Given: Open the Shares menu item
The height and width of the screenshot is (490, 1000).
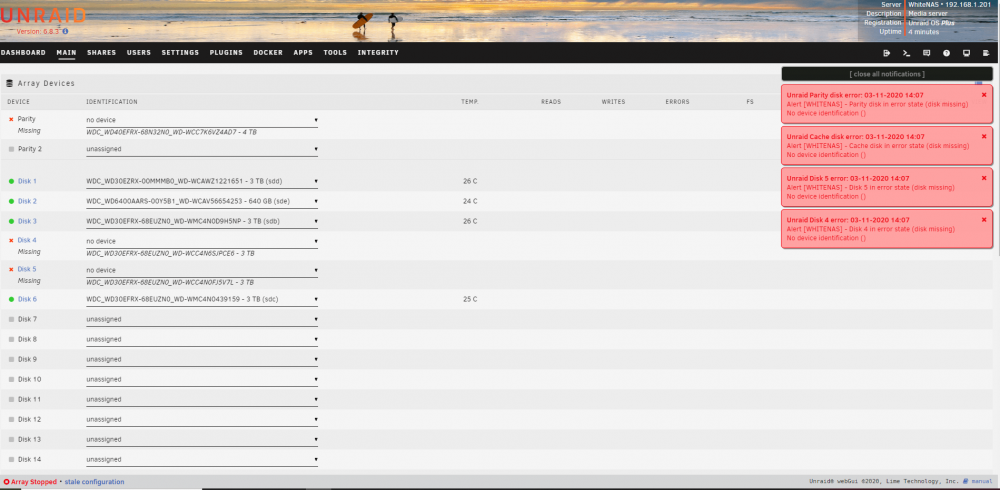Looking at the screenshot, I should 101,53.
